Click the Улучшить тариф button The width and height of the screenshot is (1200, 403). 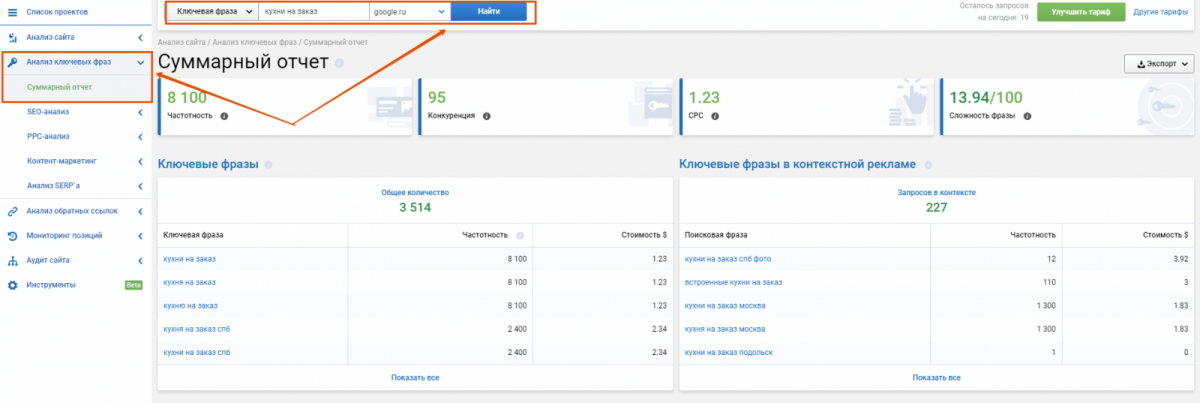(1080, 12)
